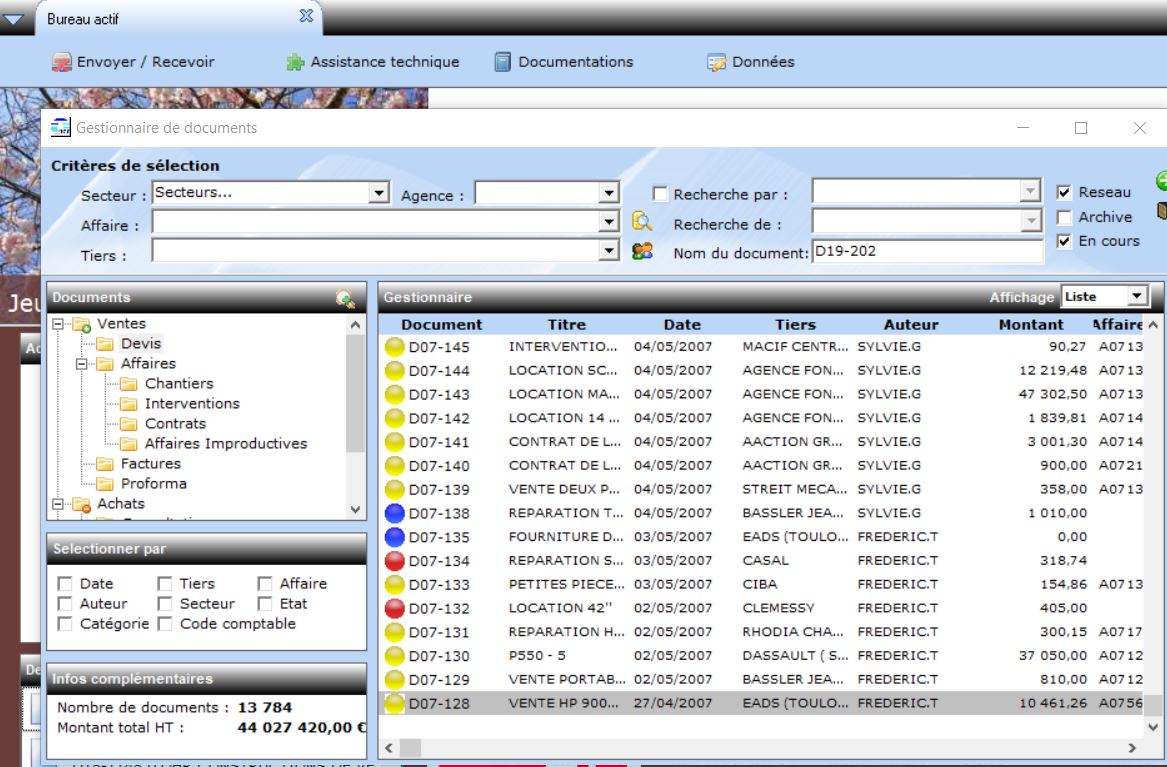Click the red status ball for D07-134
1167x767 pixels.
(395, 561)
